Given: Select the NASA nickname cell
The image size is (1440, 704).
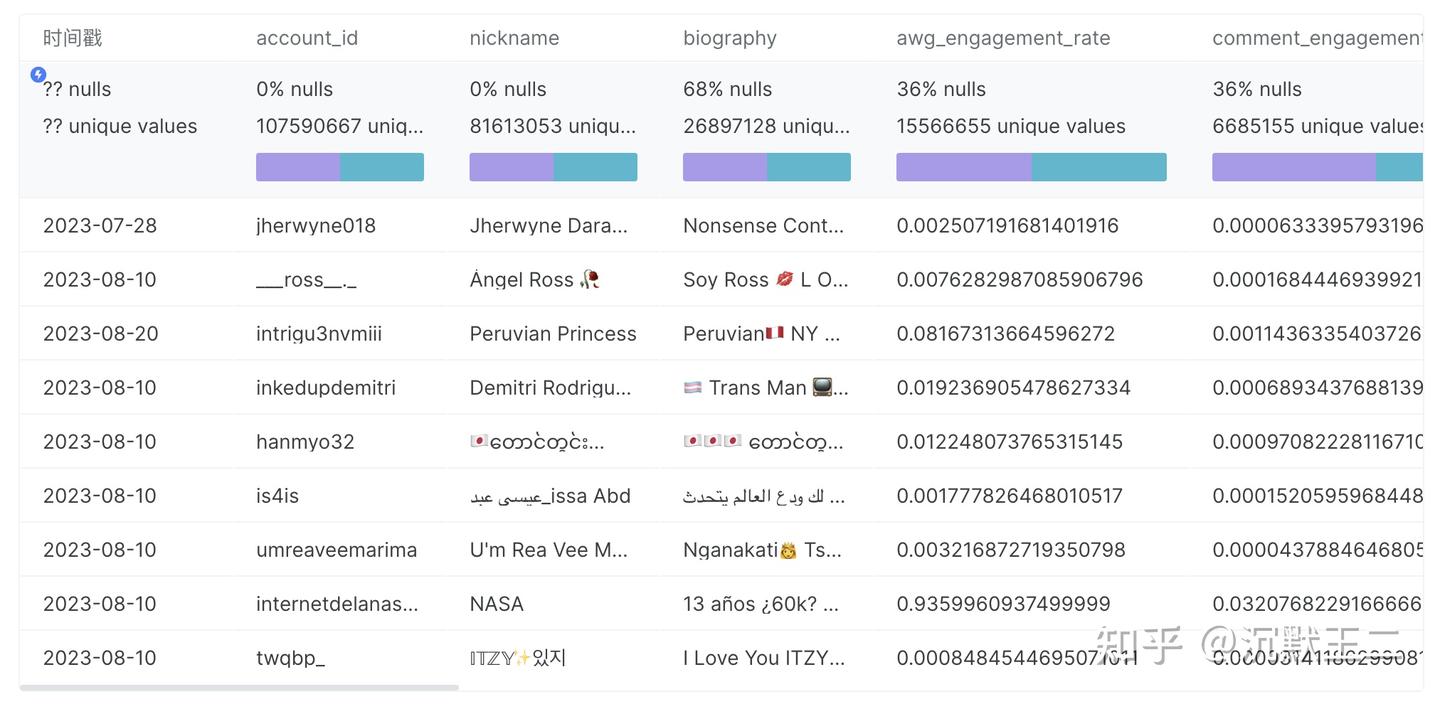Looking at the screenshot, I should [x=497, y=604].
